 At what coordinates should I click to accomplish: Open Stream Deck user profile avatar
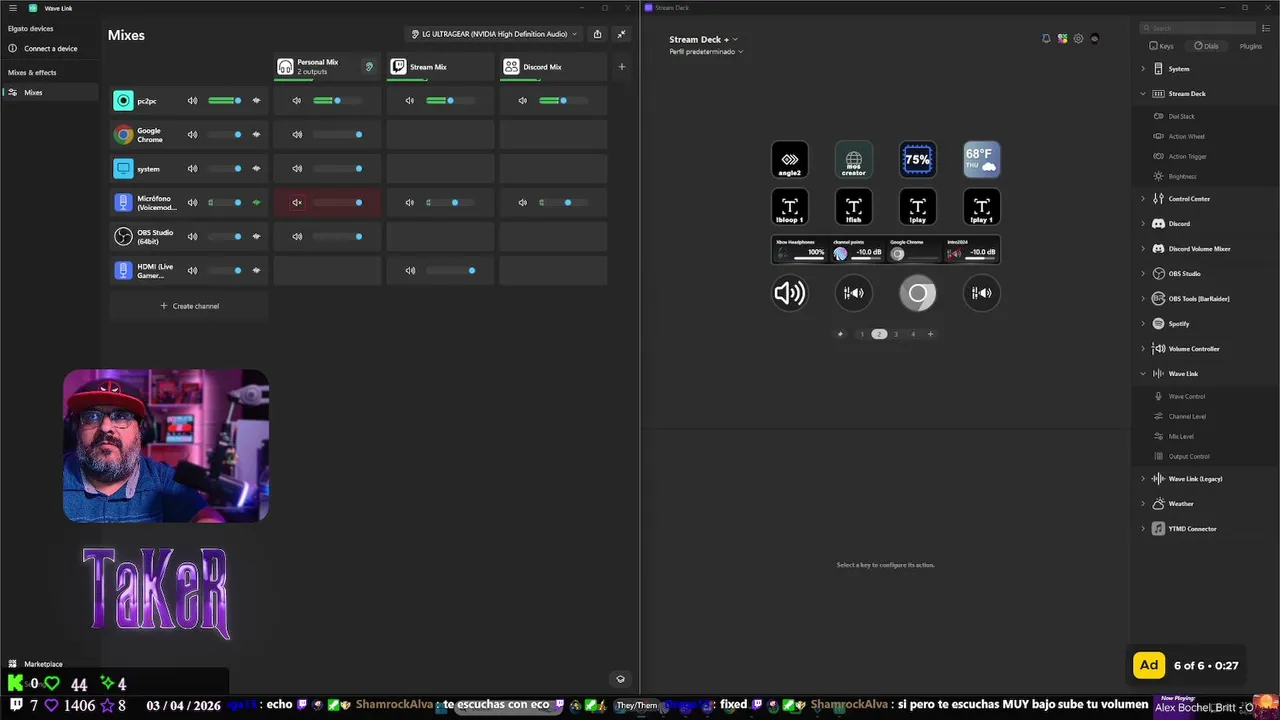[x=1094, y=39]
